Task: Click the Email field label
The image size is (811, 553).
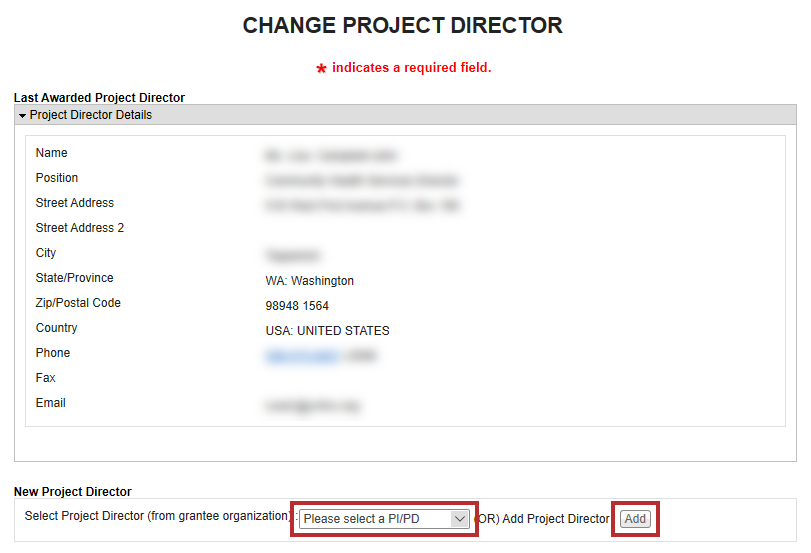Action: [51, 403]
